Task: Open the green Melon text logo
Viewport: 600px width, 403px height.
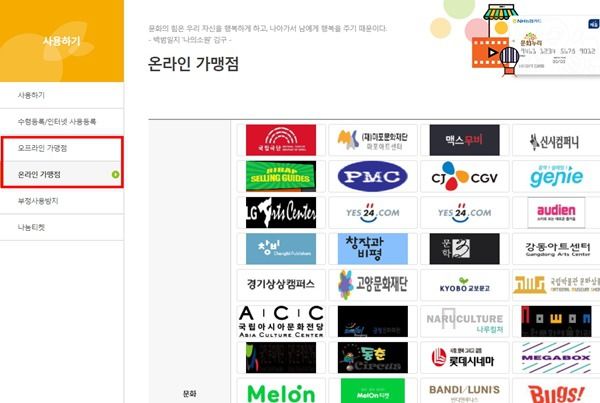Action: [x=281, y=391]
